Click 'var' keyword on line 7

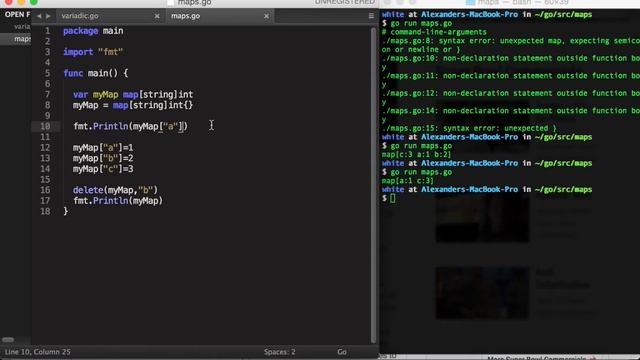(x=80, y=95)
